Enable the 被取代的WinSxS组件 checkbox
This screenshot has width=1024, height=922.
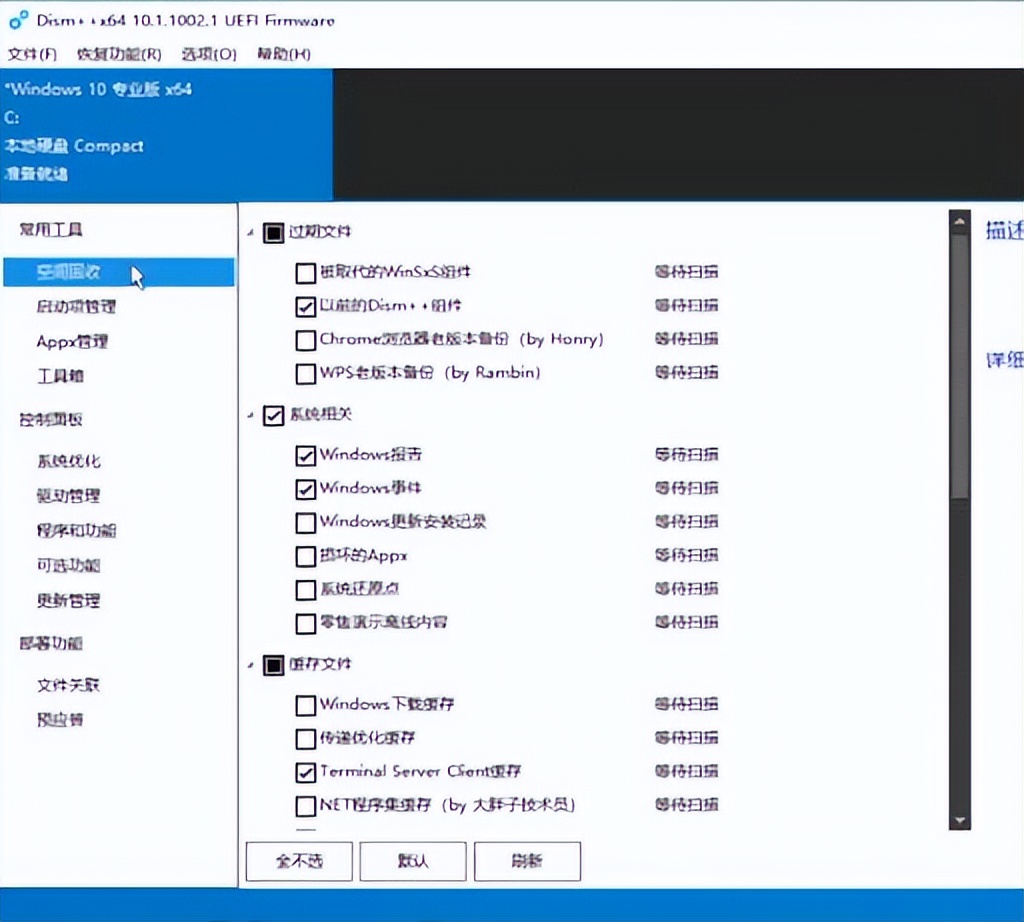(x=305, y=272)
